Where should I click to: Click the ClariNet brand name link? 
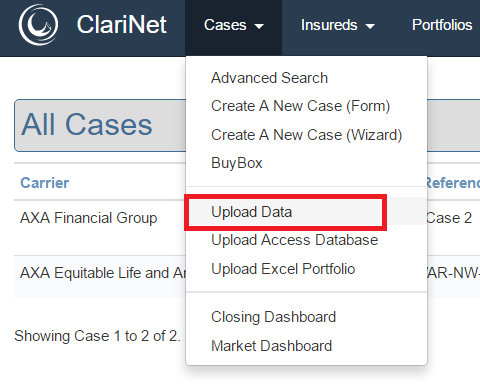pos(122,25)
